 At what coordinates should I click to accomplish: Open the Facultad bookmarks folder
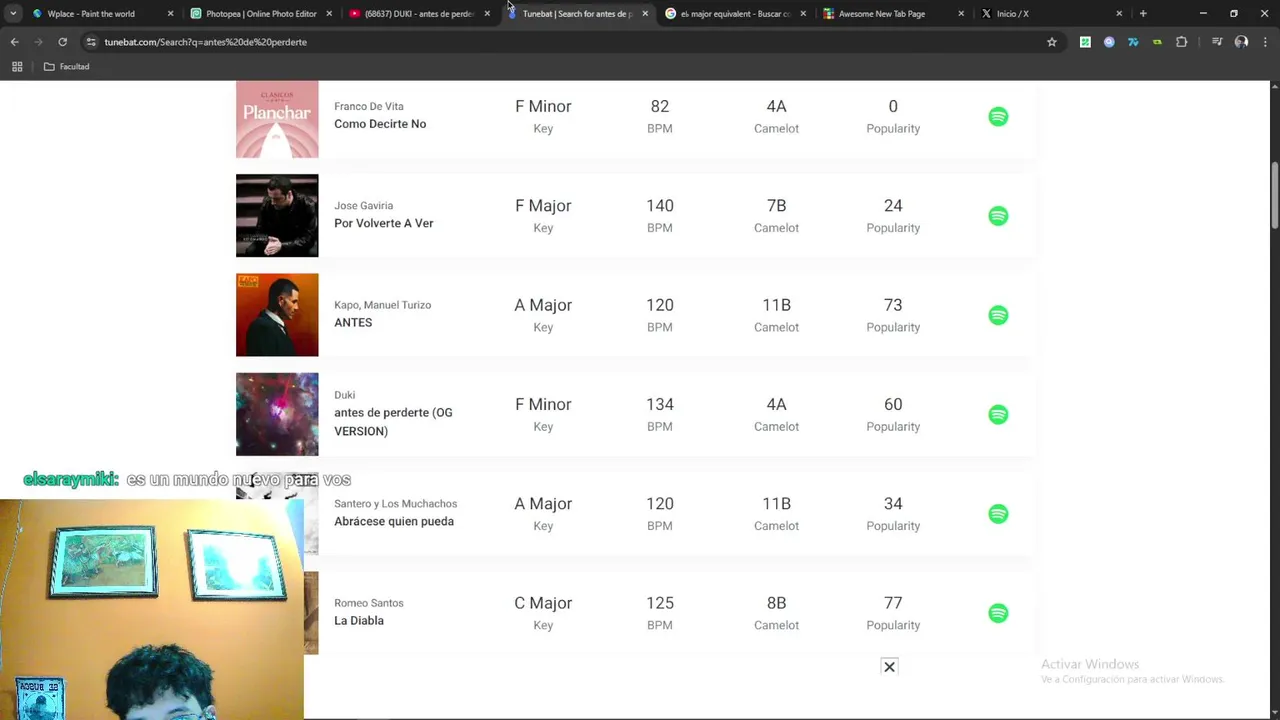67,67
